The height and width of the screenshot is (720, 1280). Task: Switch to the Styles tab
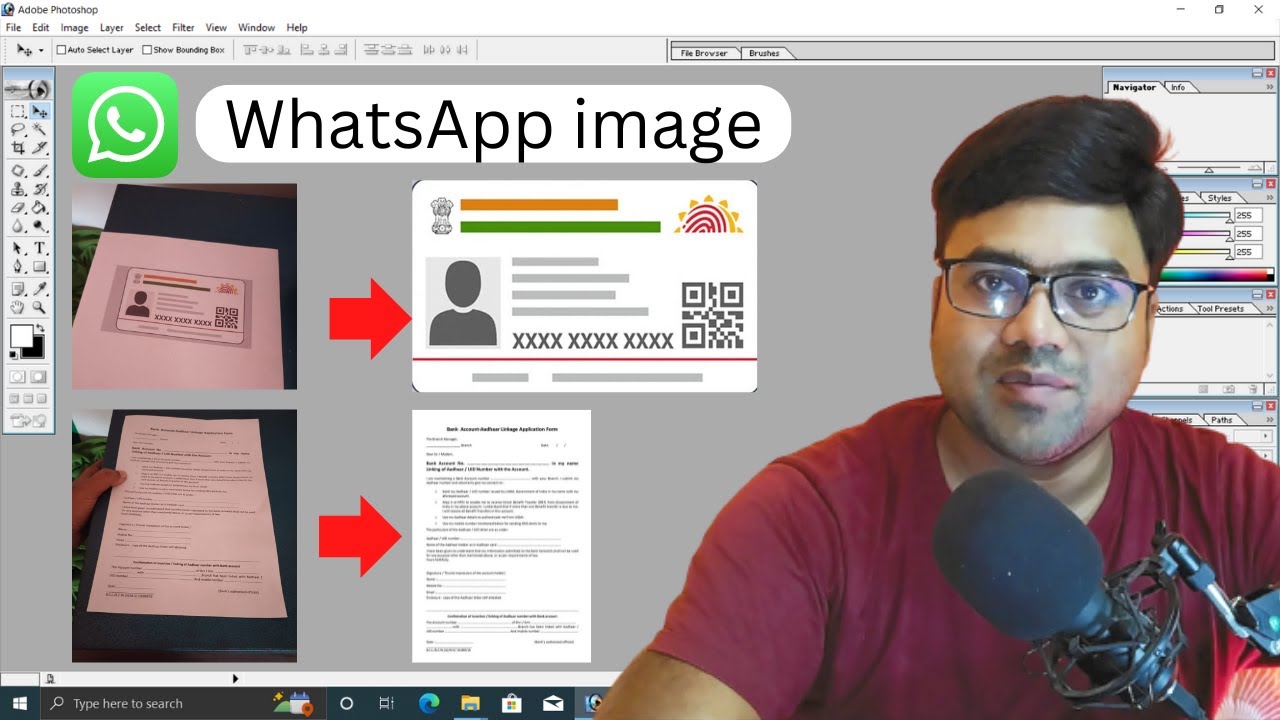pos(1219,198)
